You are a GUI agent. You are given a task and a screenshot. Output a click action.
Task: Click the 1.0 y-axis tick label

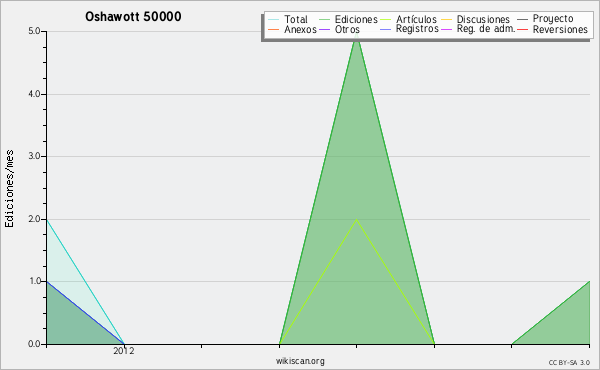click(x=34, y=281)
